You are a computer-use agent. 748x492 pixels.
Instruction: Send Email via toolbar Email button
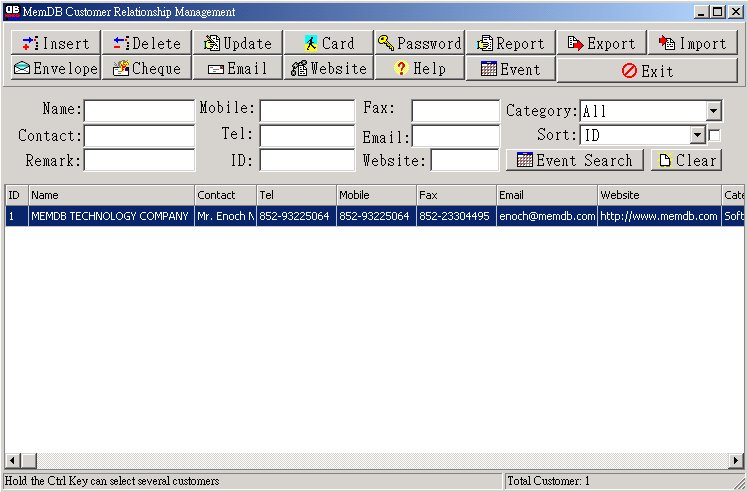coord(238,68)
